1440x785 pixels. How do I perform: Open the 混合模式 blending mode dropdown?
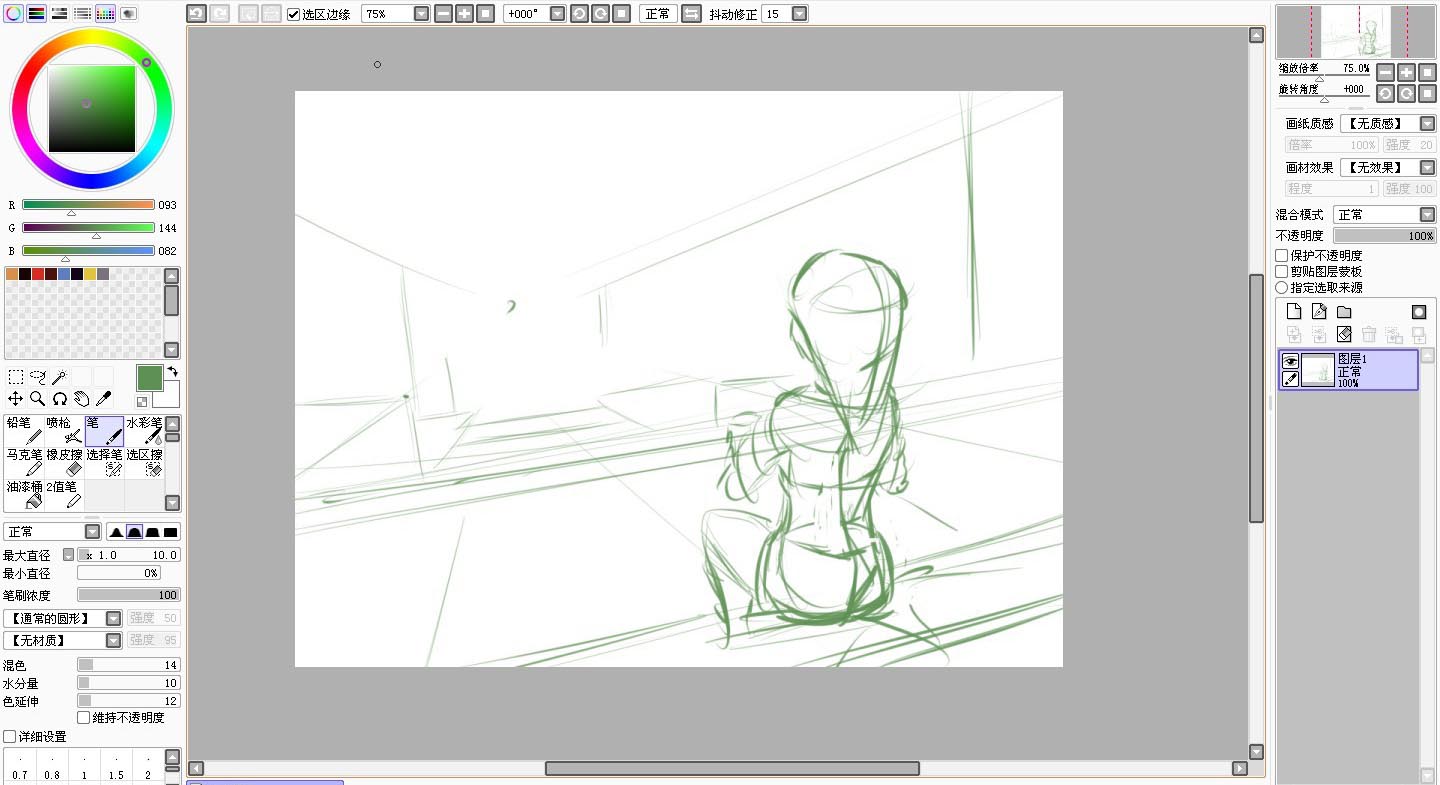tap(1427, 215)
